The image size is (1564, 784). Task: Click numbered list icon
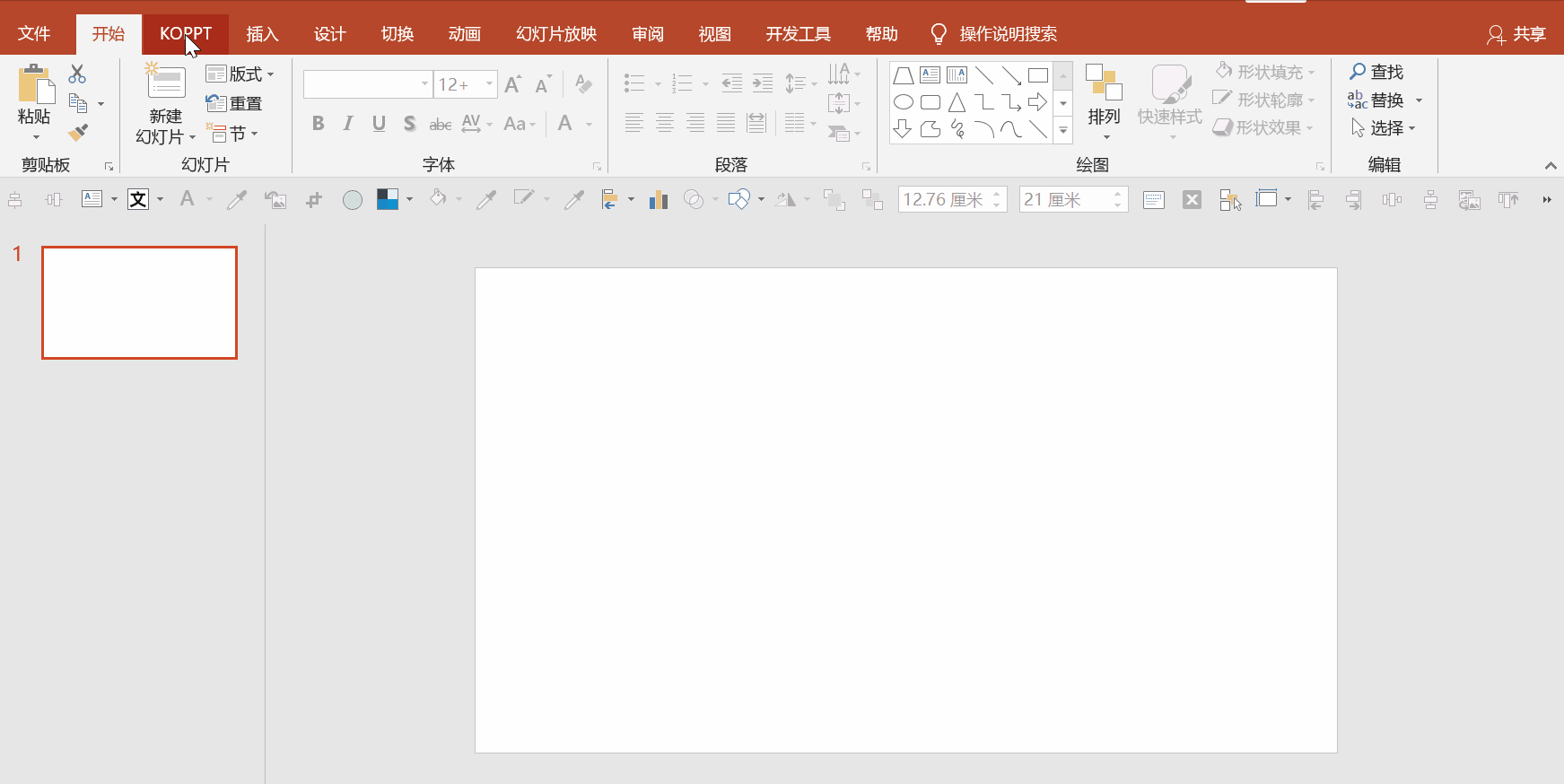(x=682, y=84)
